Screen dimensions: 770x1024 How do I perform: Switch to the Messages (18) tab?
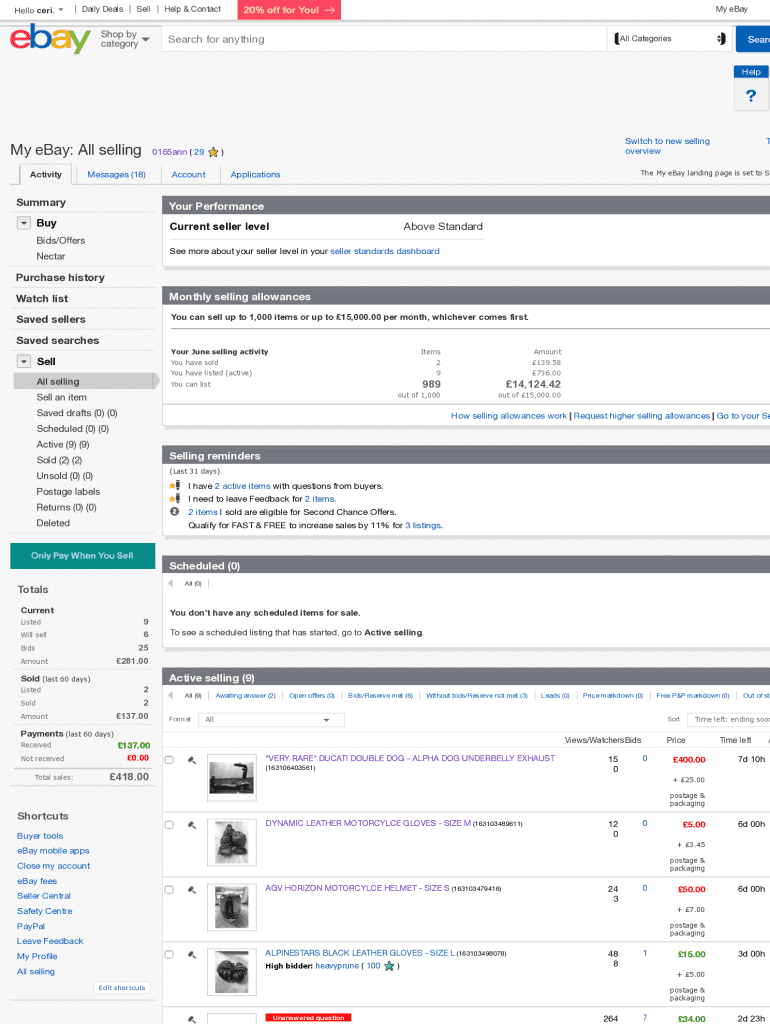[116, 174]
